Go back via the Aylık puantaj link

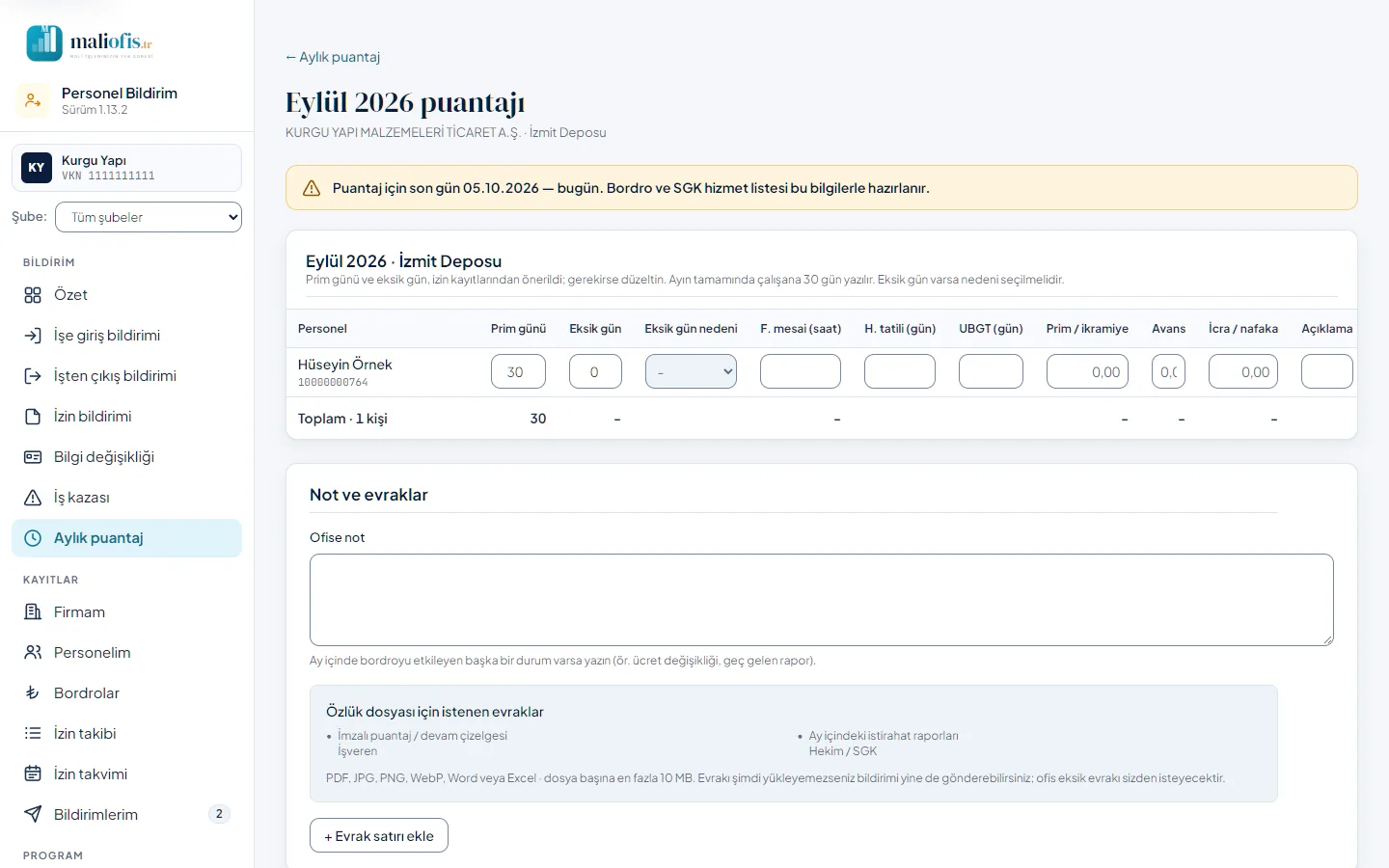coord(333,57)
